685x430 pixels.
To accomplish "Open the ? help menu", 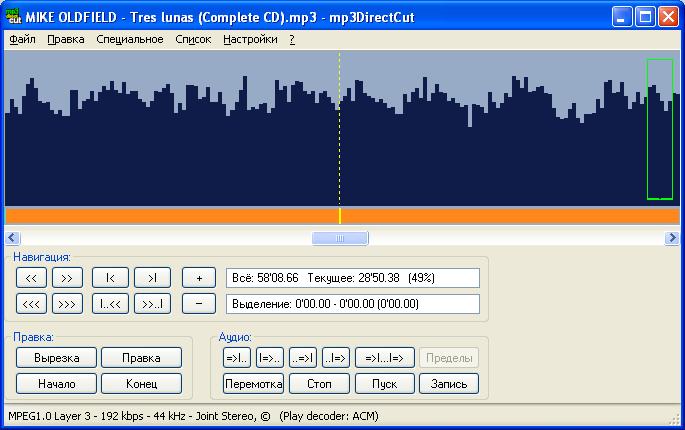I will coord(292,40).
